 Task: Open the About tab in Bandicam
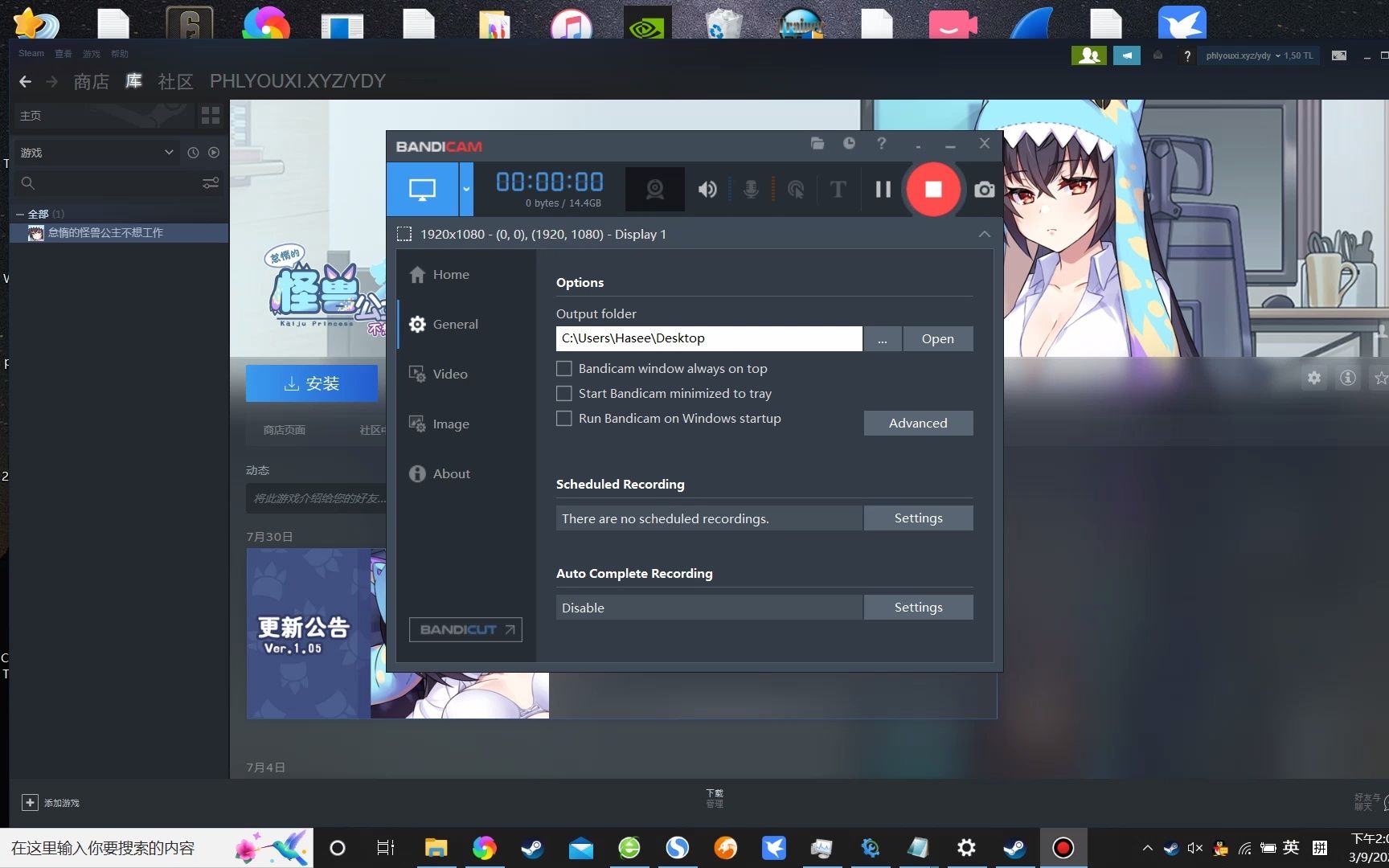pos(440,474)
